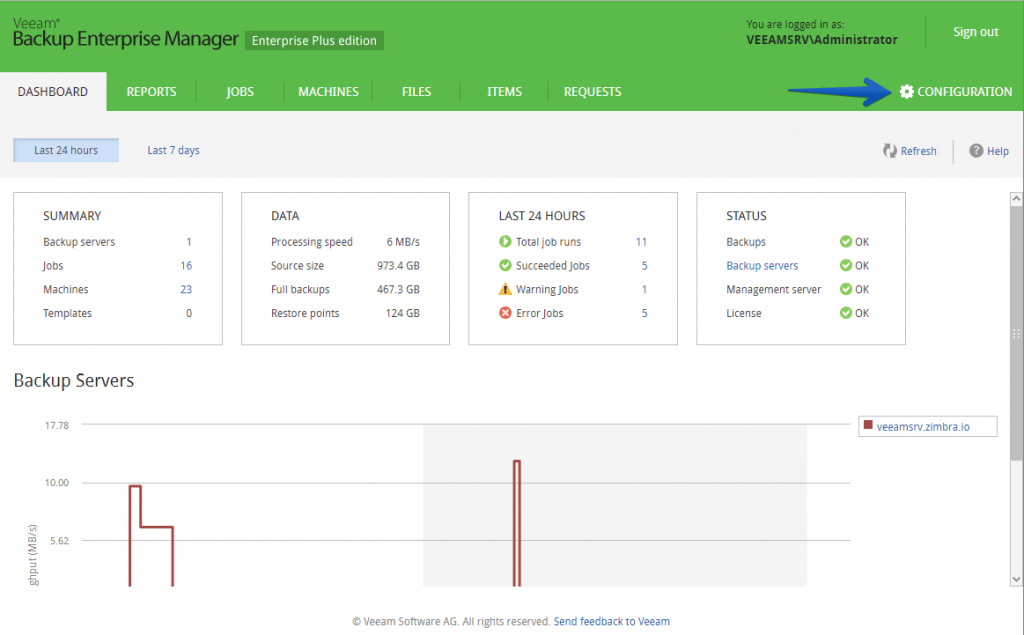Open Warning Jobs count 1
Screen dimensions: 1024x635
pyautogui.click(x=645, y=289)
